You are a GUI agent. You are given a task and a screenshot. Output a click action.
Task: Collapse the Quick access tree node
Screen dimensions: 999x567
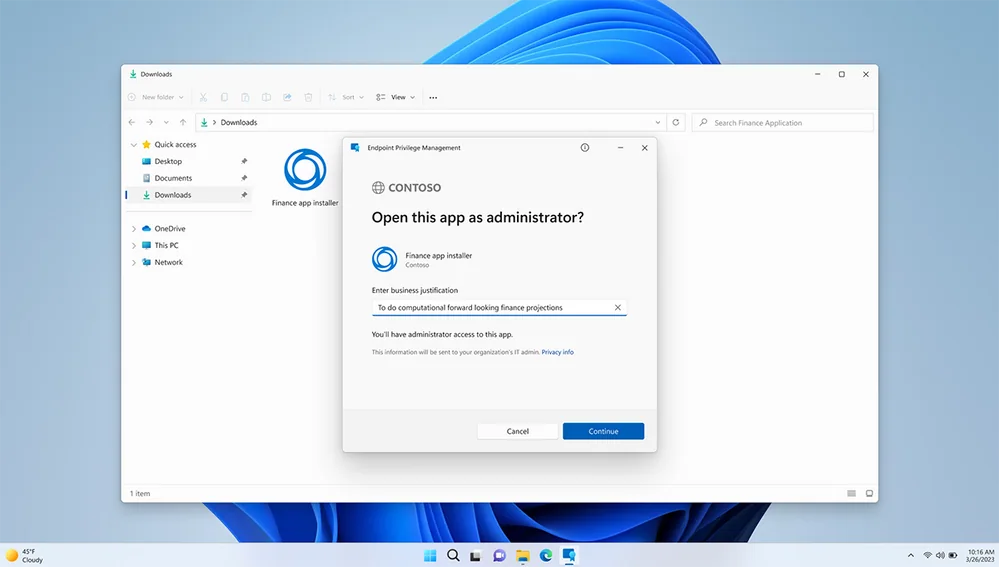[134, 145]
